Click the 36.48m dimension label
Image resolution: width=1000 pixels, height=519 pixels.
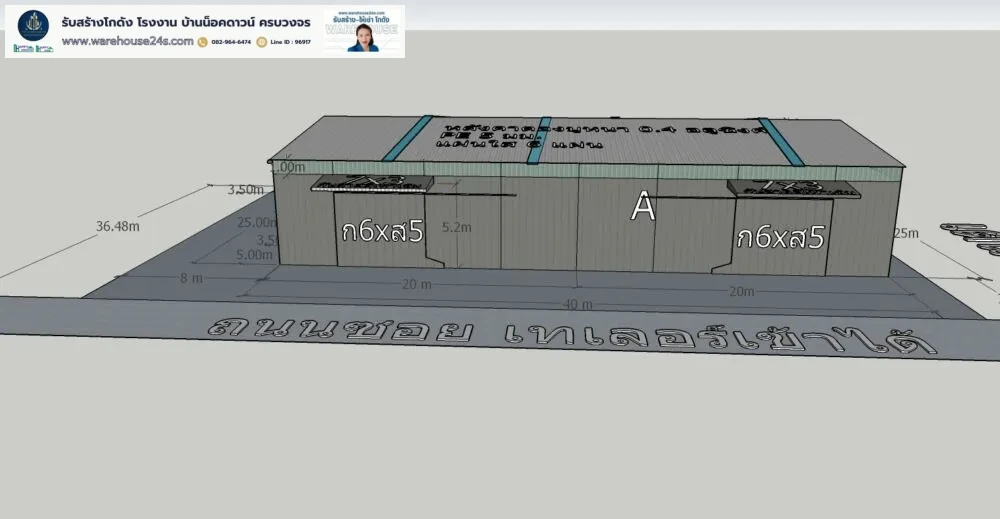click(117, 227)
